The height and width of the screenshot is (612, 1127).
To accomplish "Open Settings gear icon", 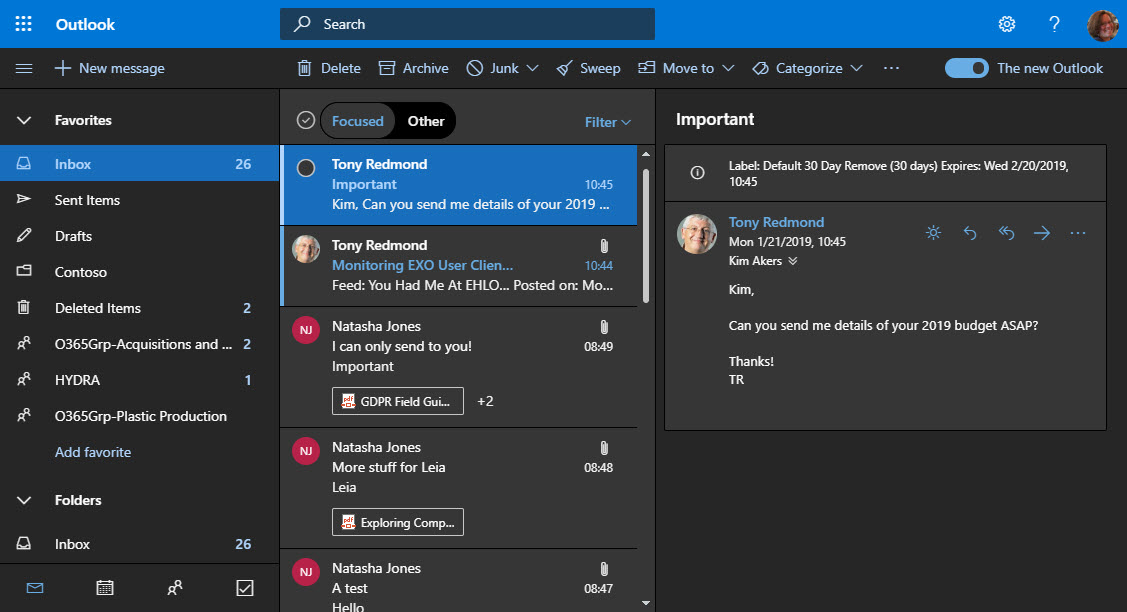I will (x=1007, y=24).
